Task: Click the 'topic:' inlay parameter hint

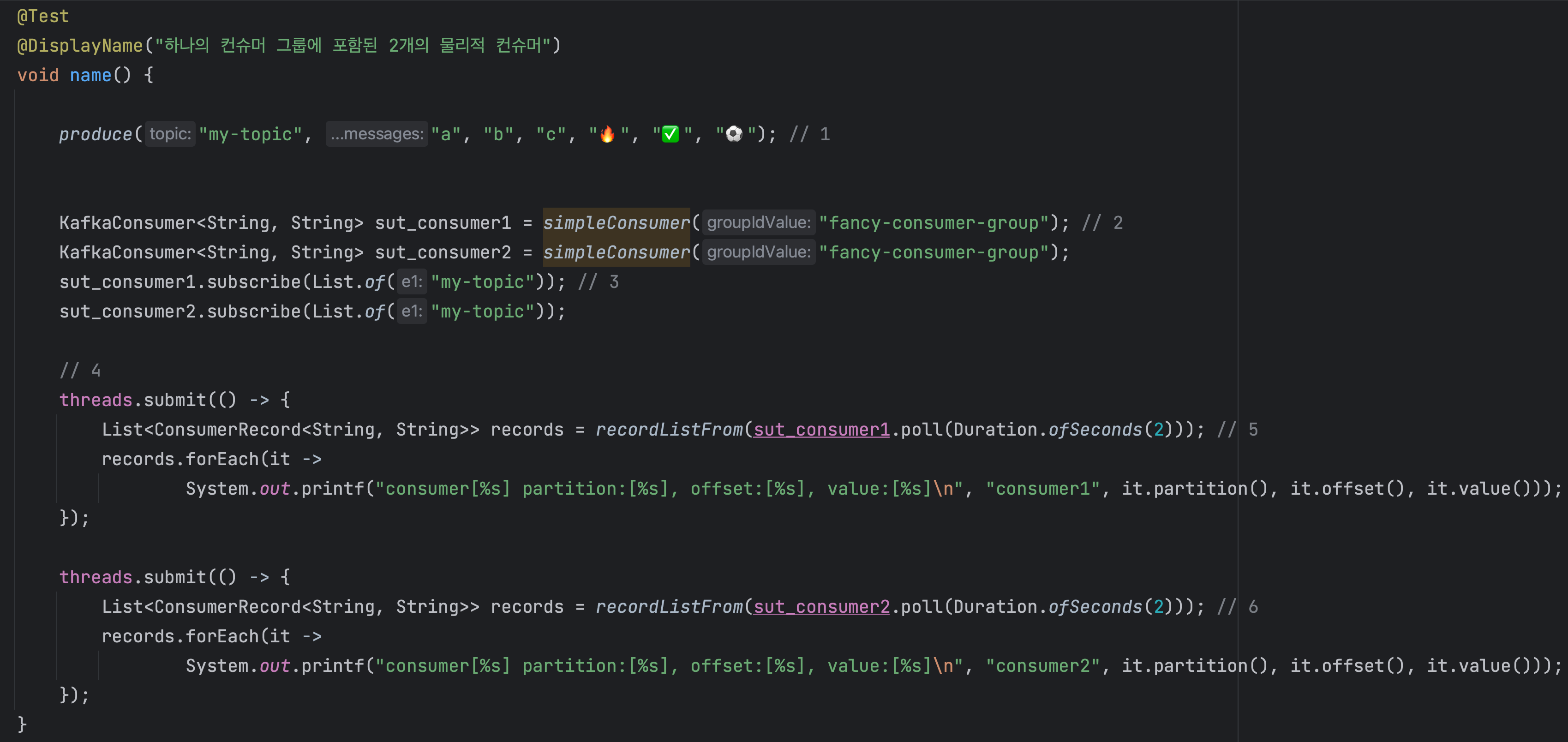Action: pyautogui.click(x=170, y=134)
